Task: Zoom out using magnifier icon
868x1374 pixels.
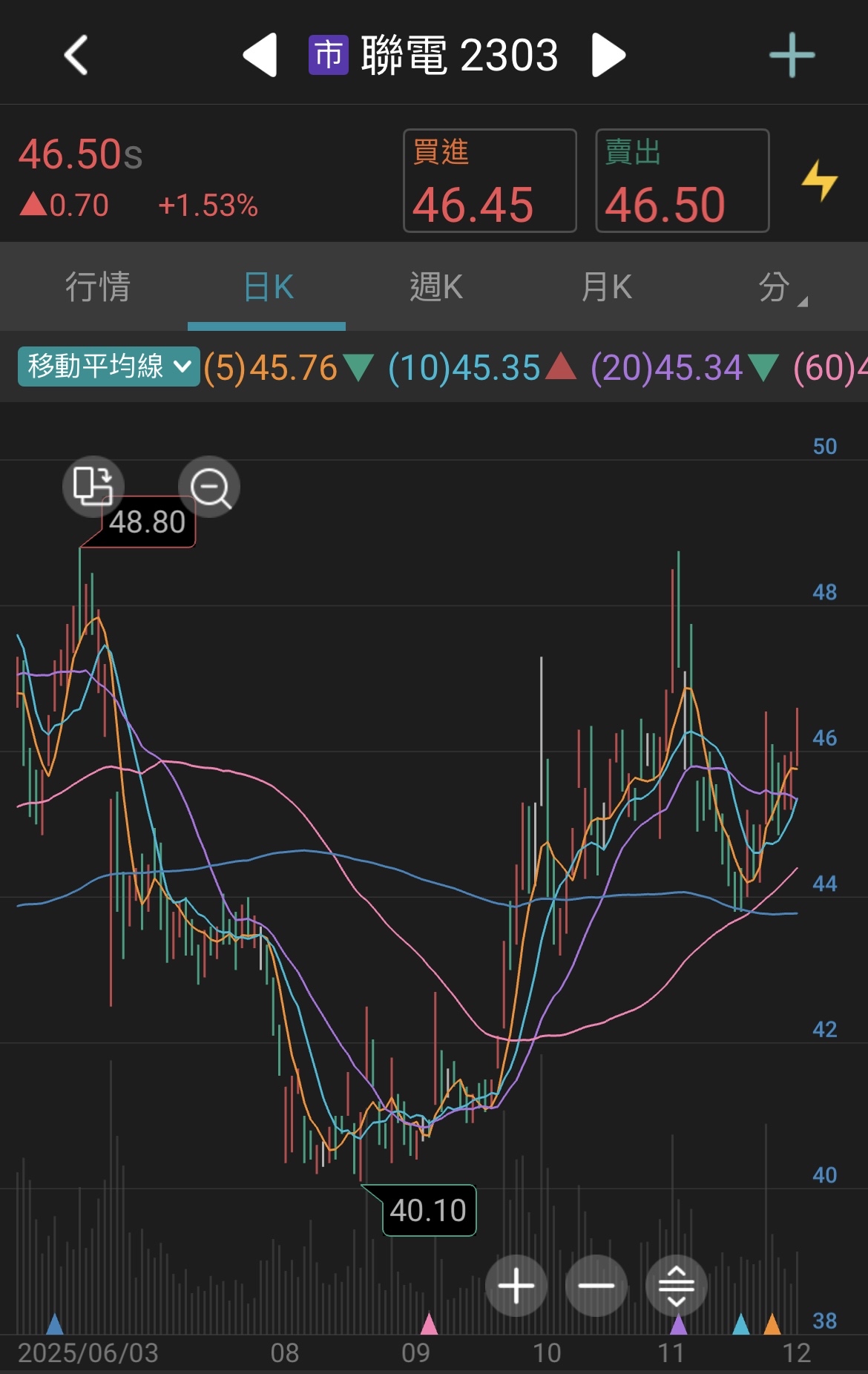Action: point(209,486)
